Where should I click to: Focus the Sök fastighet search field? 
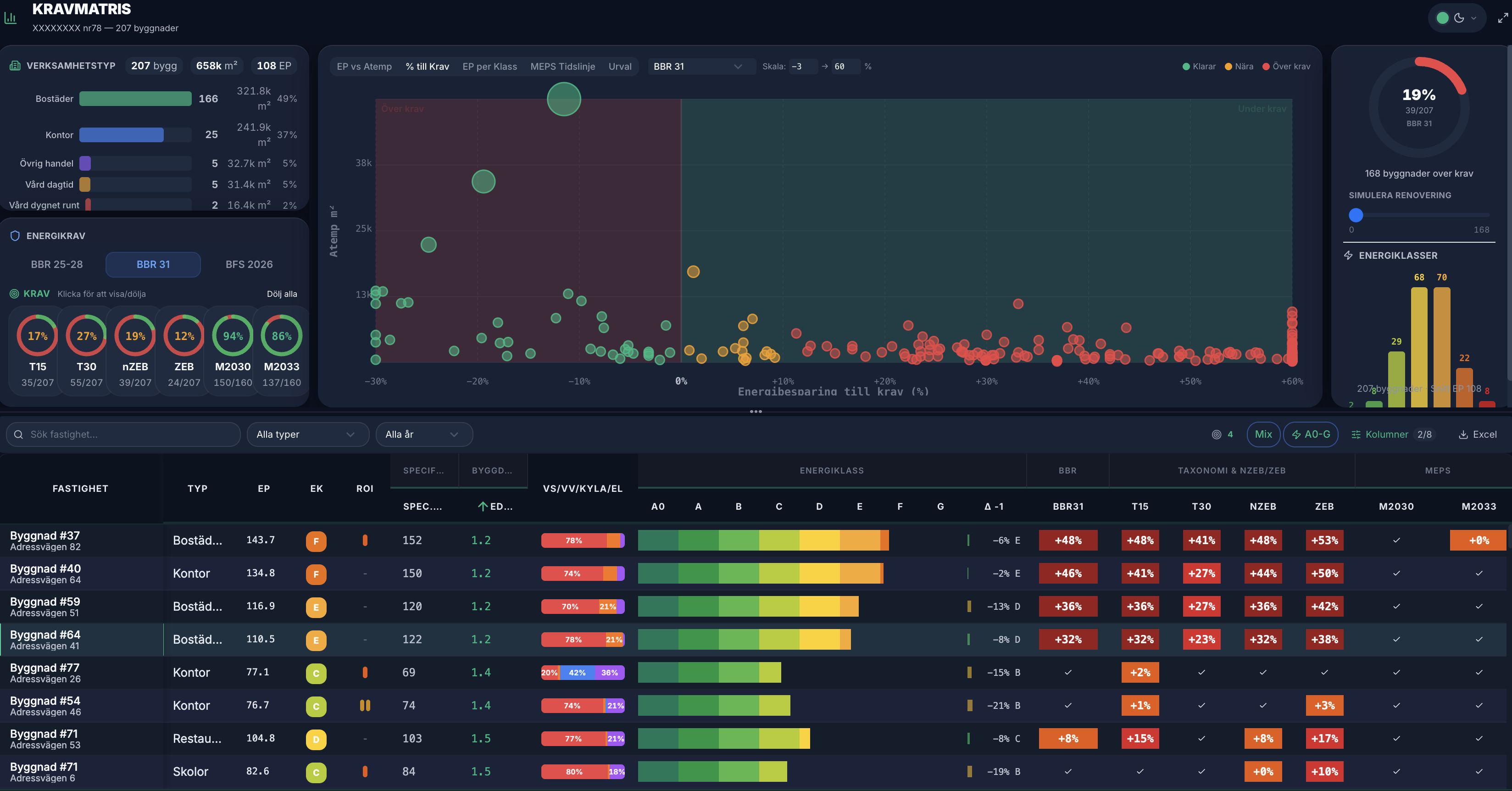click(x=123, y=434)
